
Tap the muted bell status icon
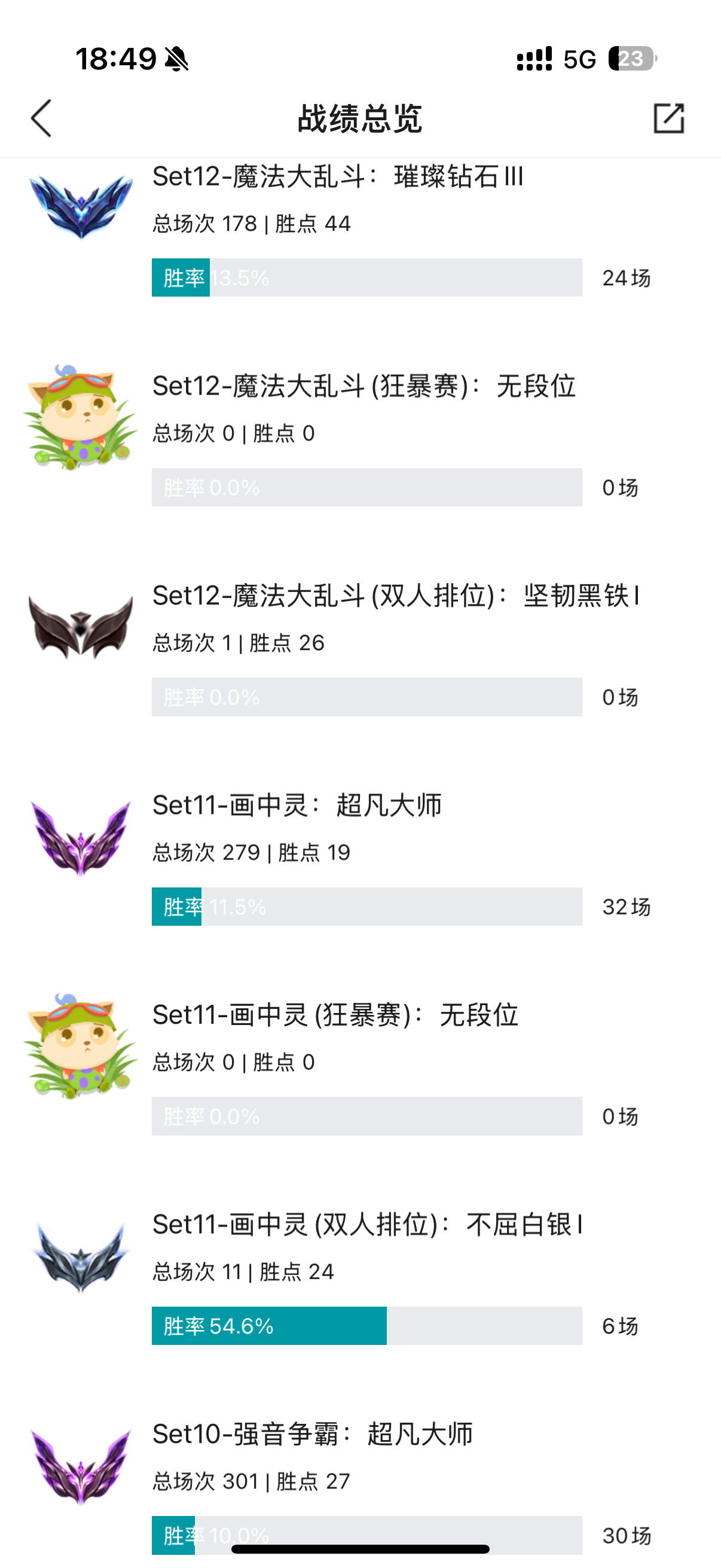[x=176, y=59]
